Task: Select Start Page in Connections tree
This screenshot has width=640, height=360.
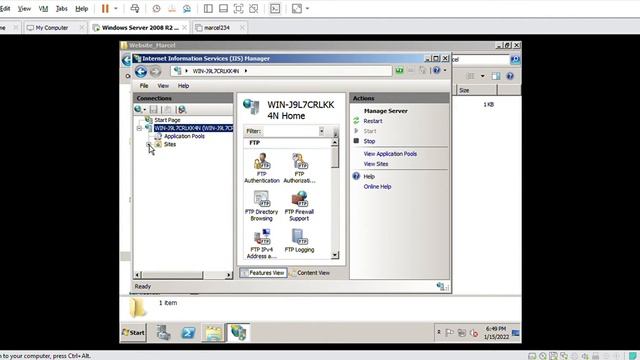Action: [167, 120]
